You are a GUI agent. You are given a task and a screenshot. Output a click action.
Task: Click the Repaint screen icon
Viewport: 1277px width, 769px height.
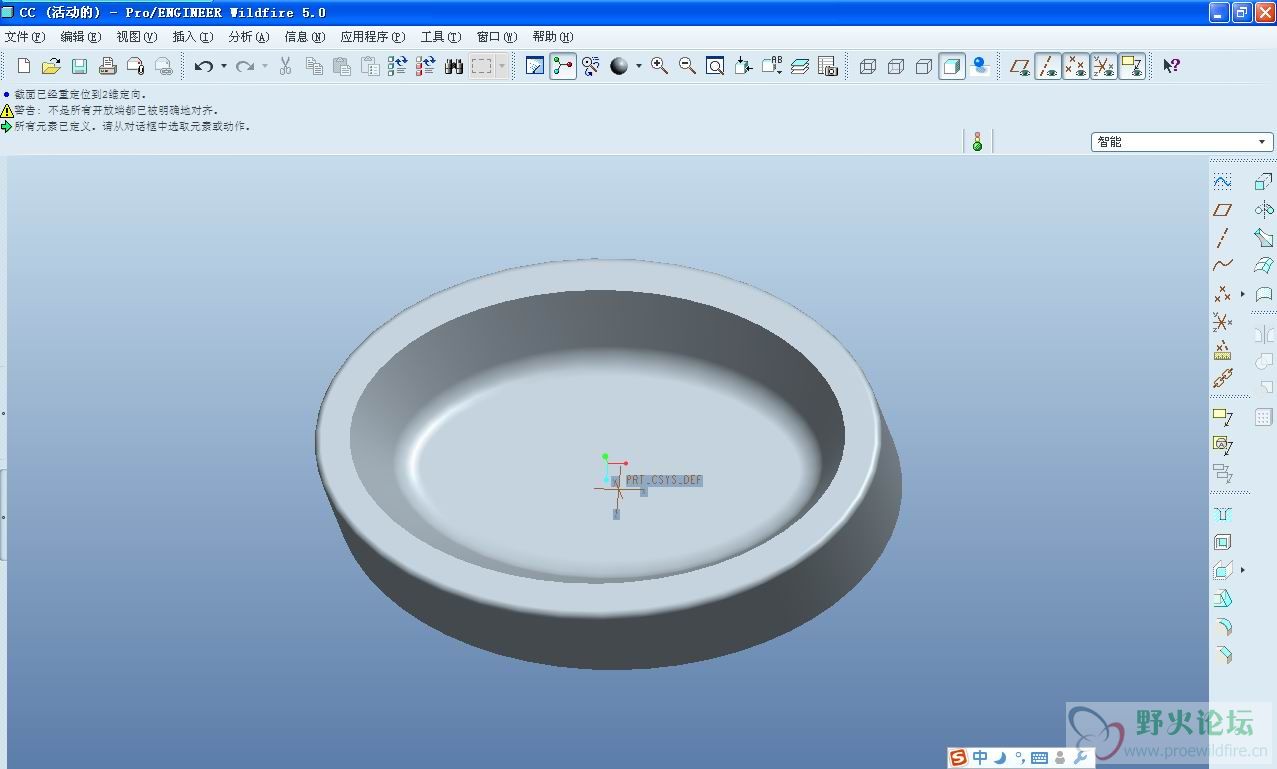535,66
